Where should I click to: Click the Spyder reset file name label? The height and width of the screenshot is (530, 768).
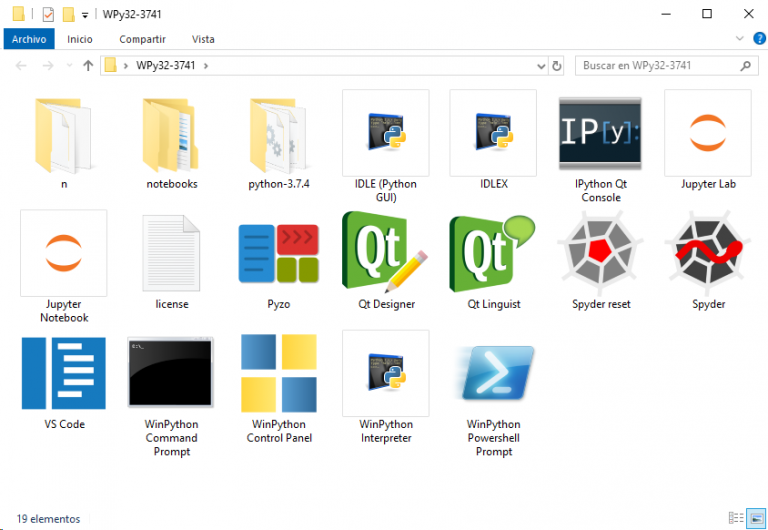pyautogui.click(x=601, y=304)
